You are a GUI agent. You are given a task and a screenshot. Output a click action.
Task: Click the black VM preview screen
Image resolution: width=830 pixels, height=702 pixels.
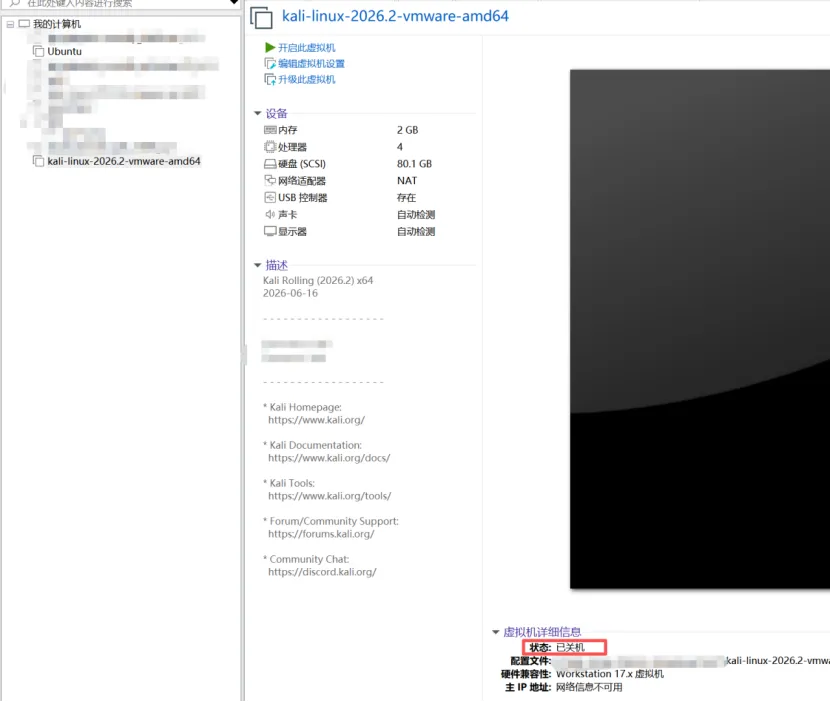[x=700, y=329]
